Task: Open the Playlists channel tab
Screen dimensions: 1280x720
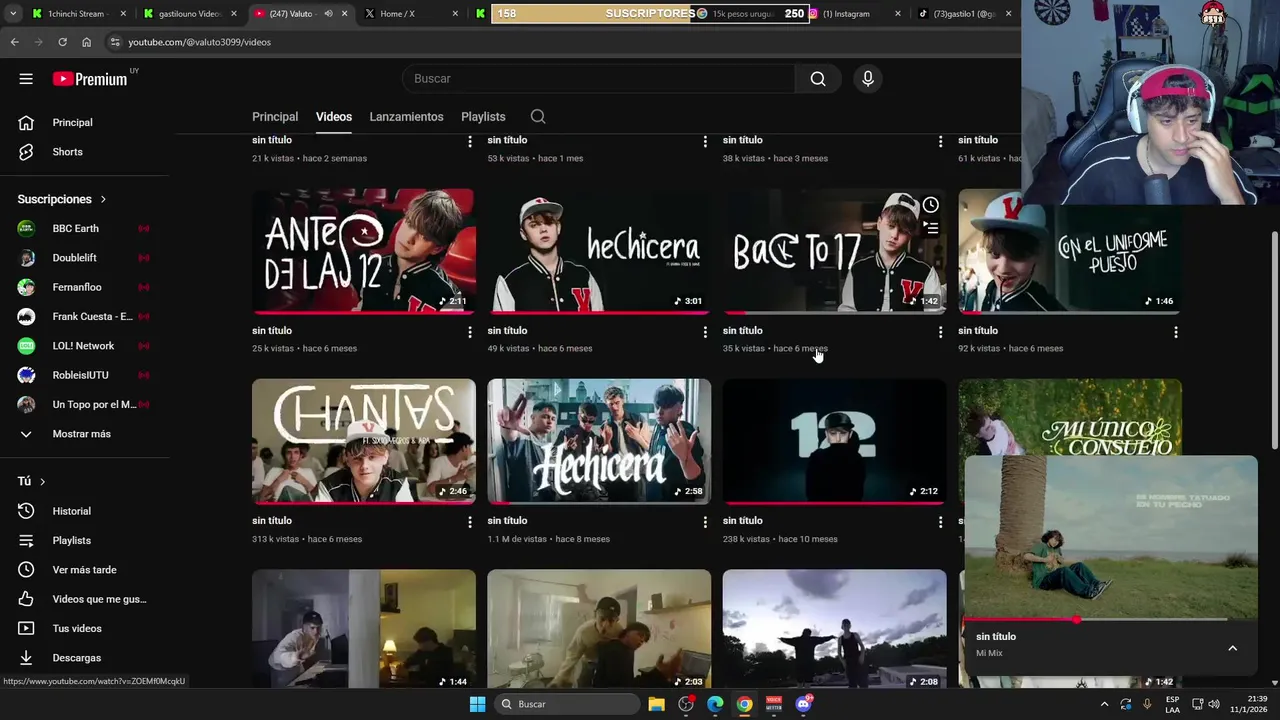Action: pyautogui.click(x=483, y=117)
